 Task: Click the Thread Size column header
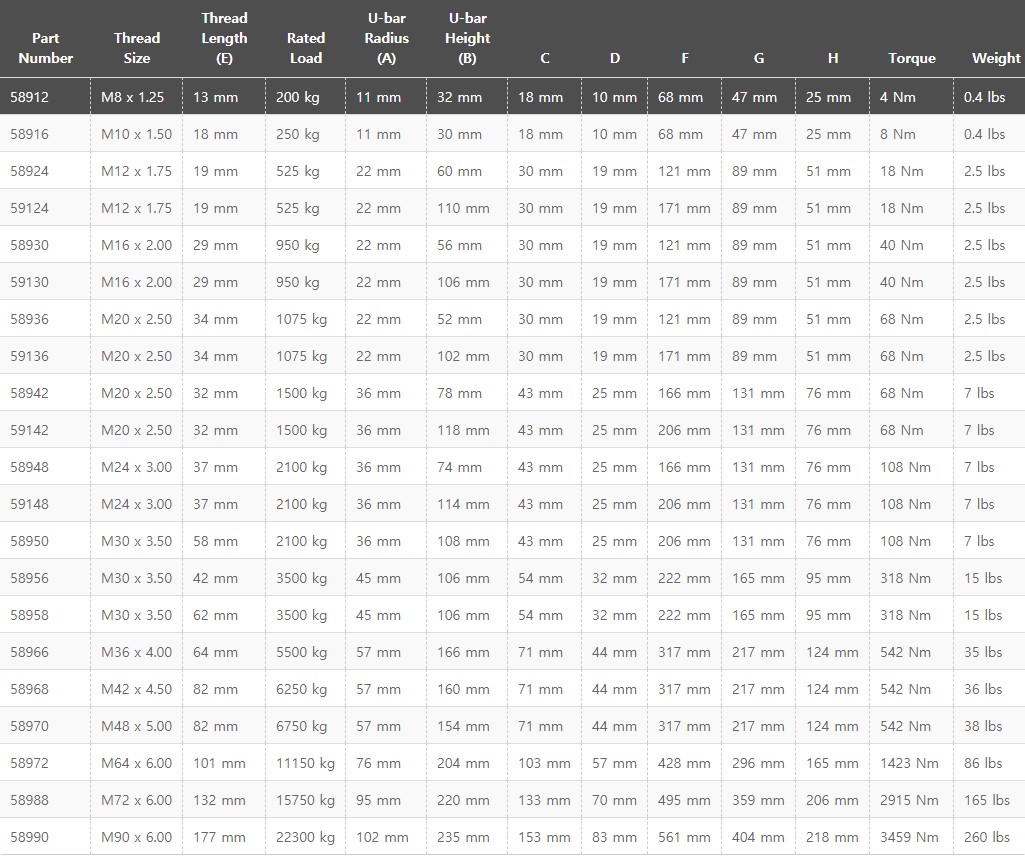[x=137, y=48]
